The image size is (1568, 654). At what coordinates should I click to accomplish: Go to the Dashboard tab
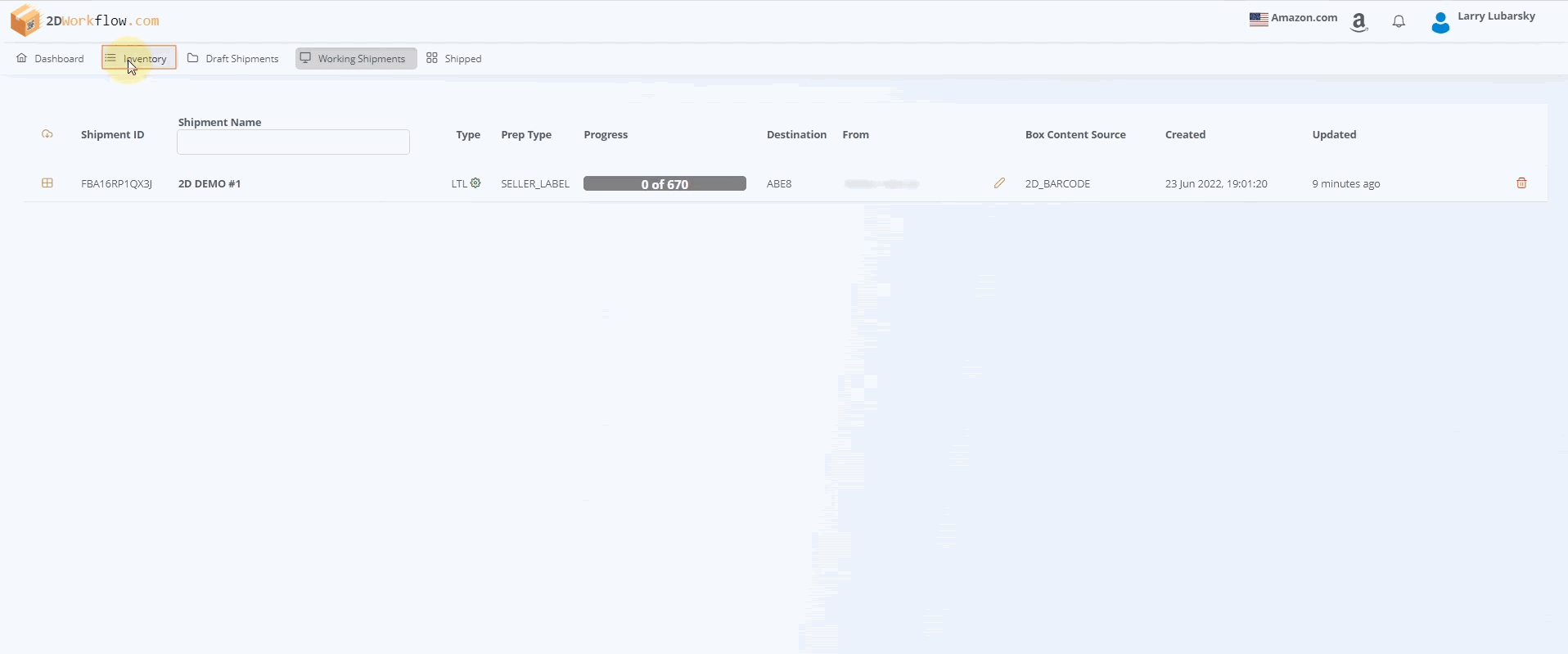(51, 58)
